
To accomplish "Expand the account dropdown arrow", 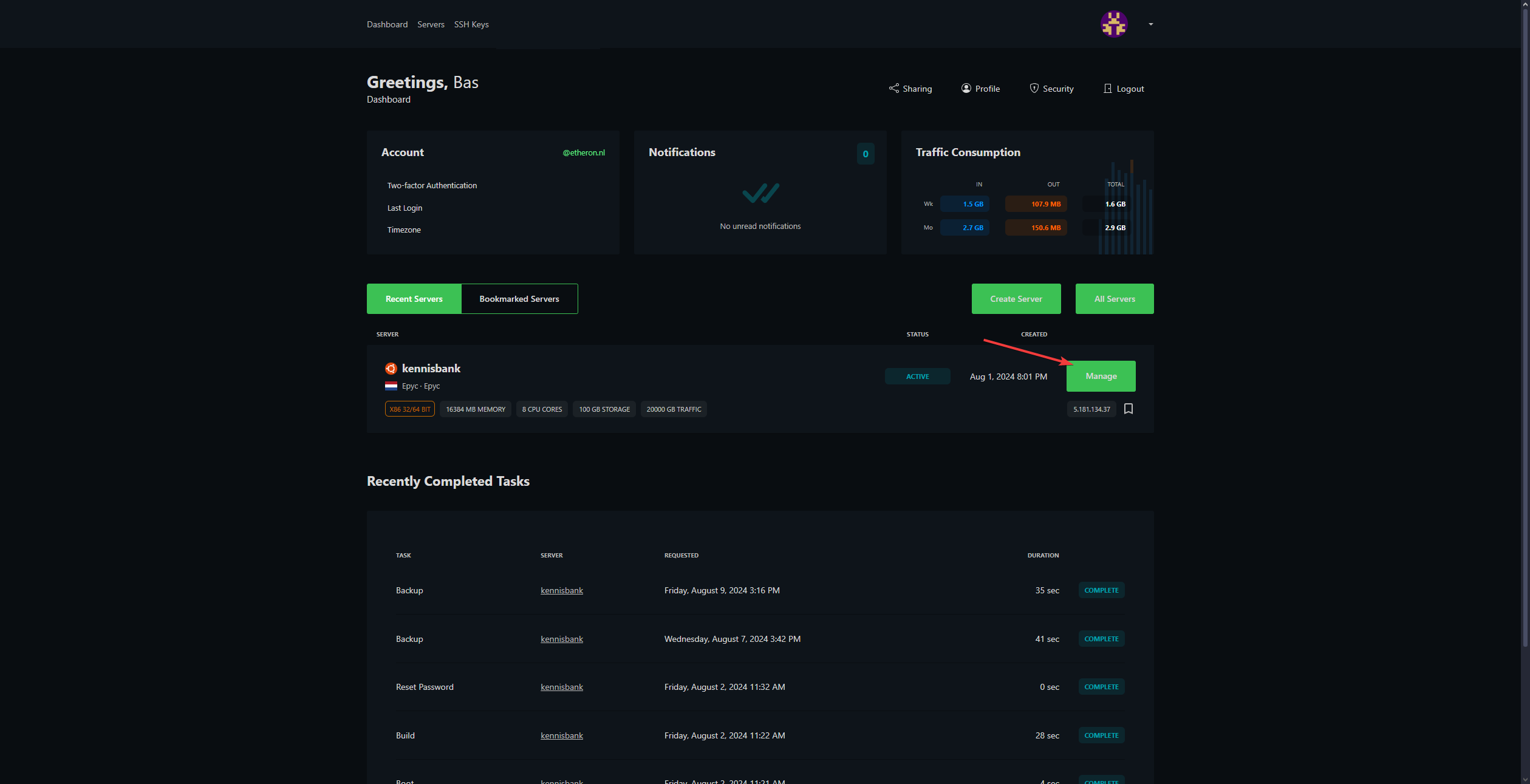I will [x=1150, y=24].
